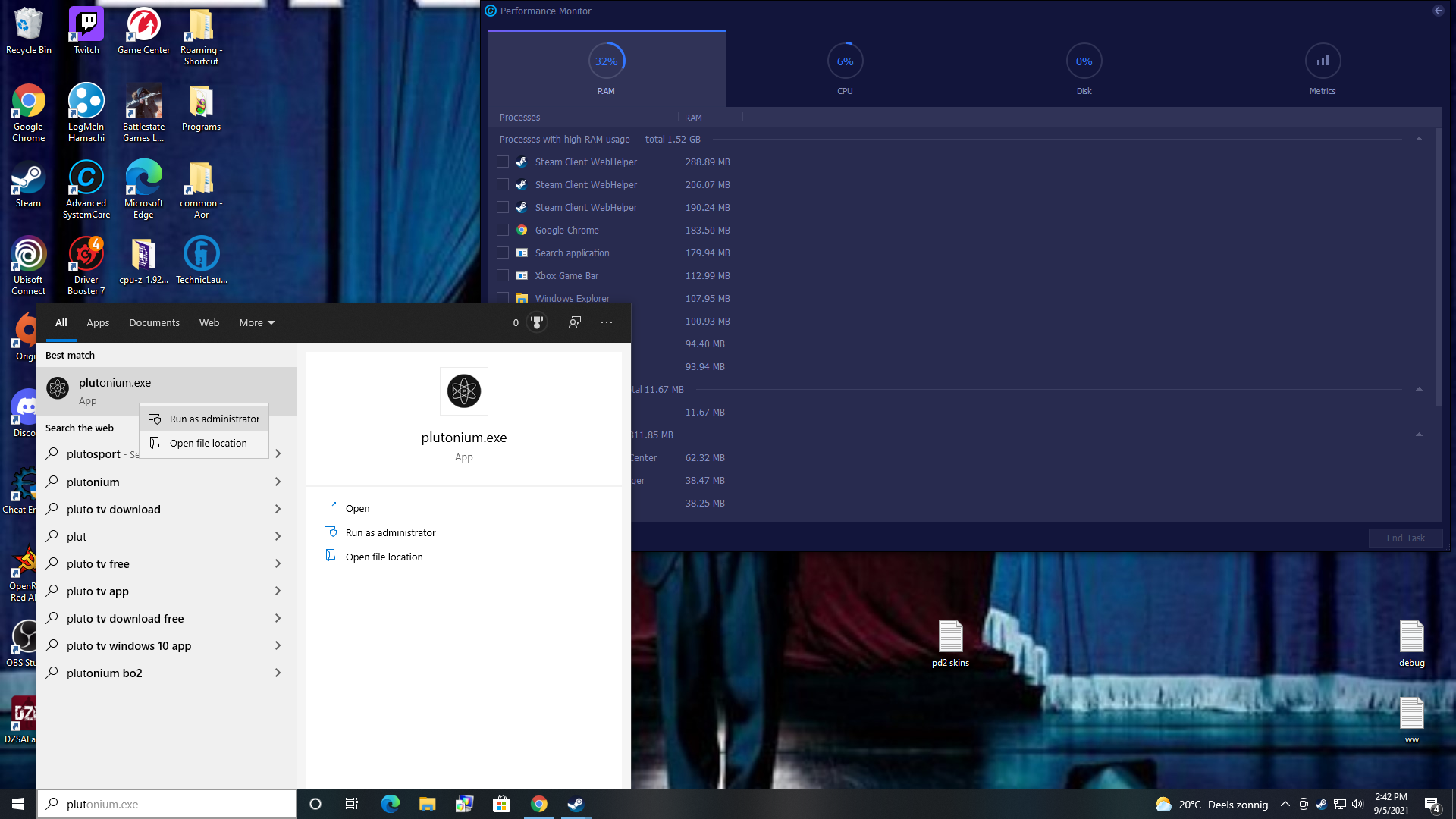The image size is (1456, 819).
Task: Expand the plut suggestion arrow
Action: click(x=278, y=536)
